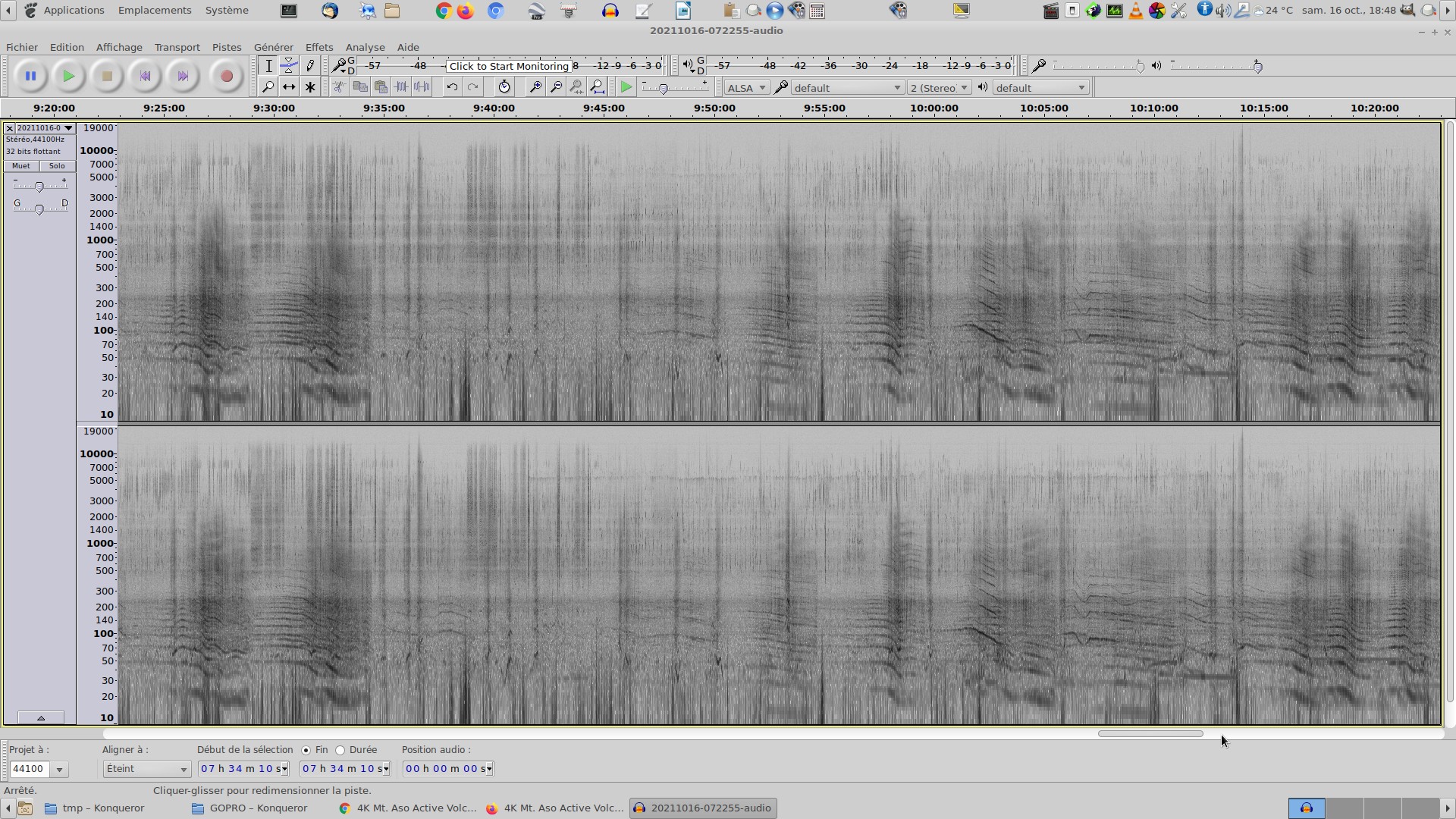The height and width of the screenshot is (819, 1456).
Task: Choose the Multi-tool asterisk icon
Action: [310, 87]
